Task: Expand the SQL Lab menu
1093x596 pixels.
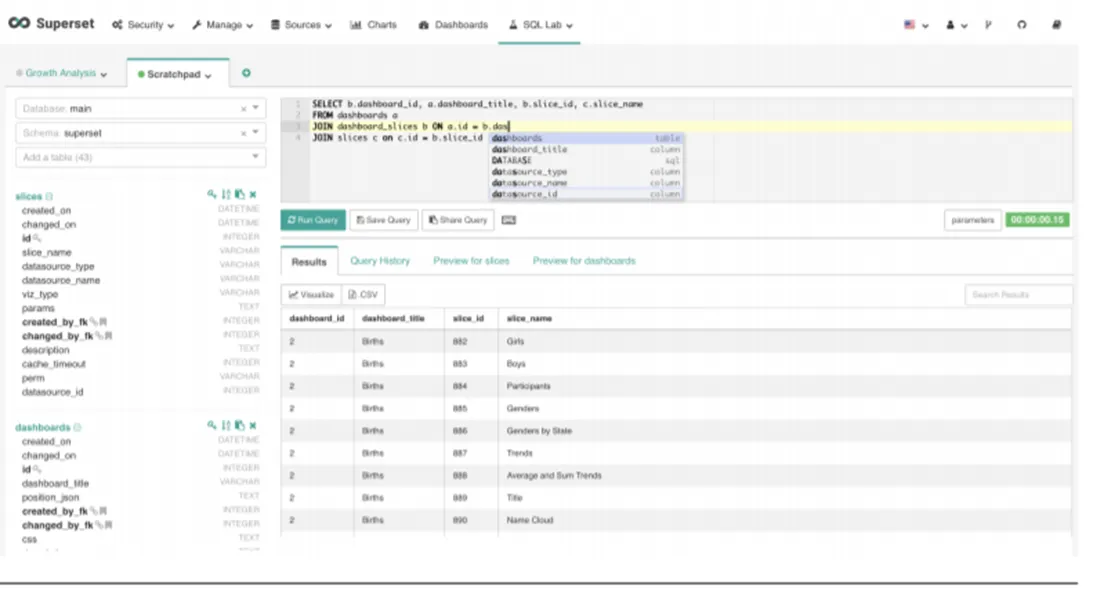Action: [x=541, y=25]
